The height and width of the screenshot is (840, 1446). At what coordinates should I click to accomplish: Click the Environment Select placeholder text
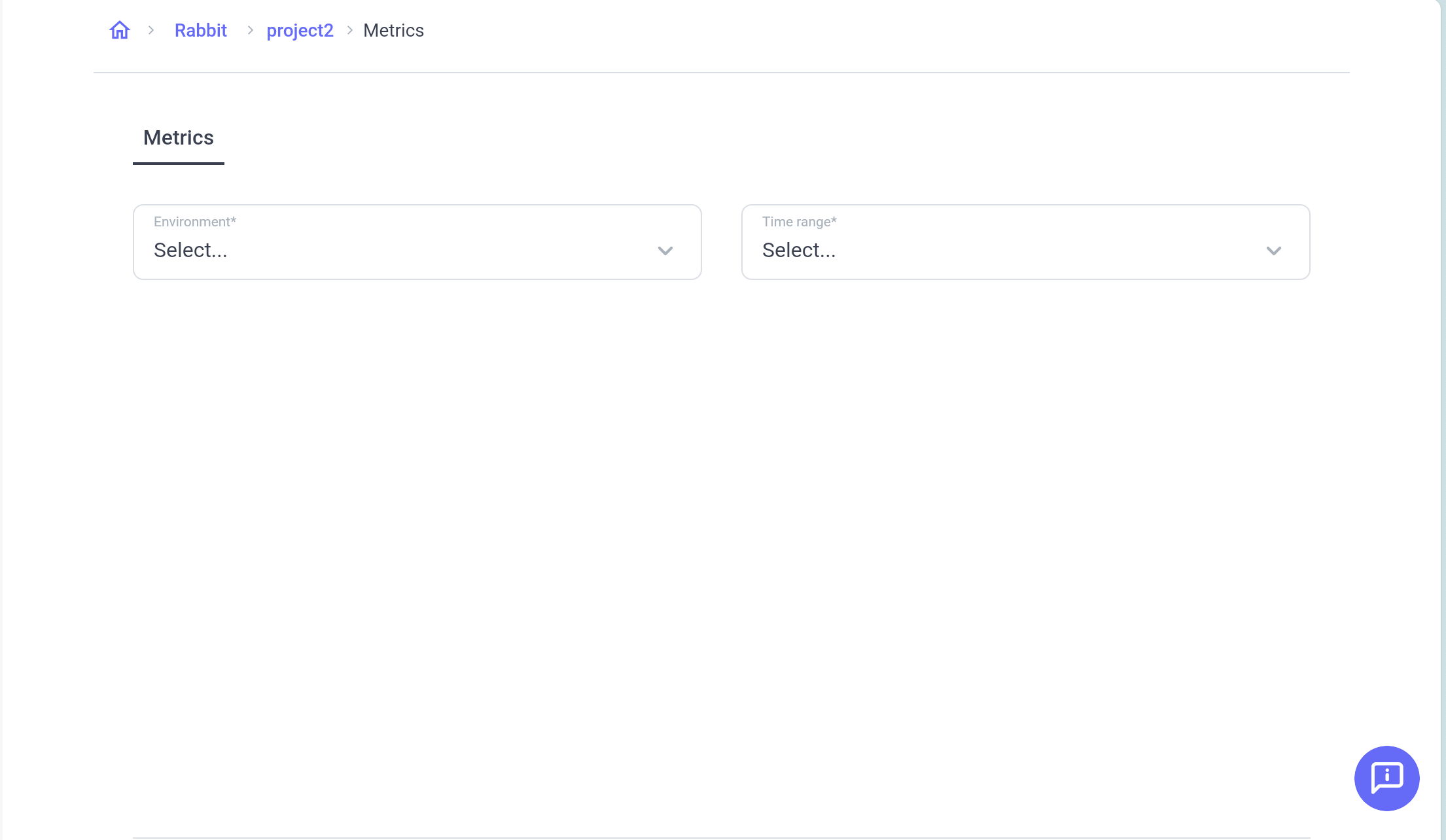click(x=190, y=249)
